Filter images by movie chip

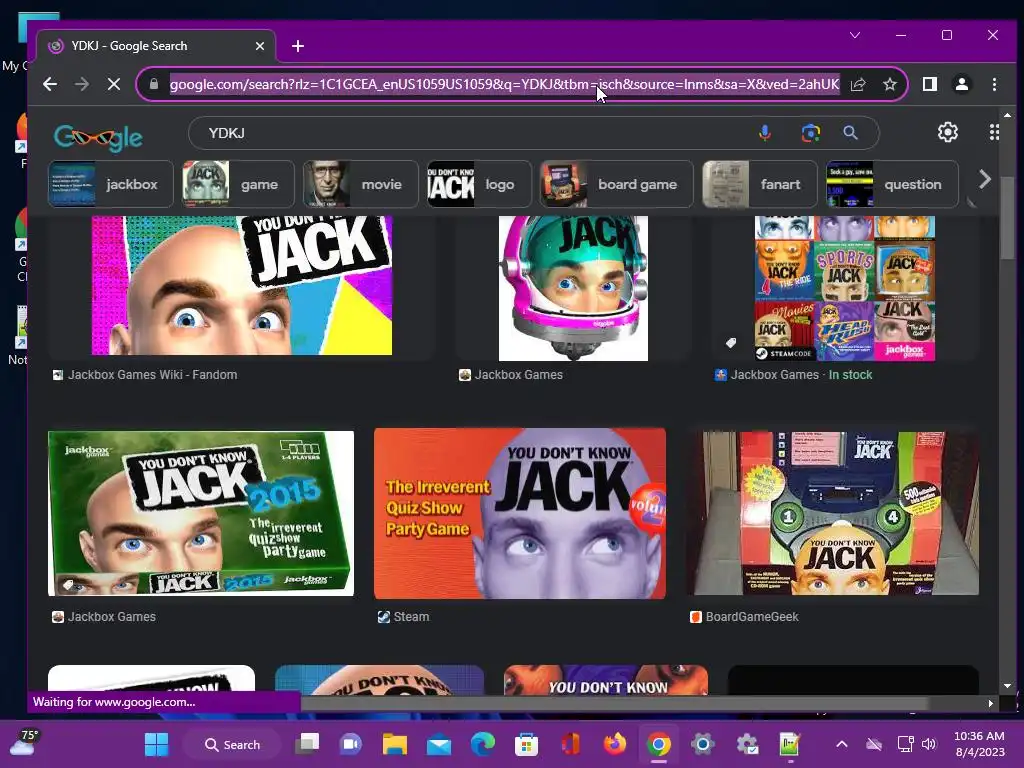click(x=360, y=184)
